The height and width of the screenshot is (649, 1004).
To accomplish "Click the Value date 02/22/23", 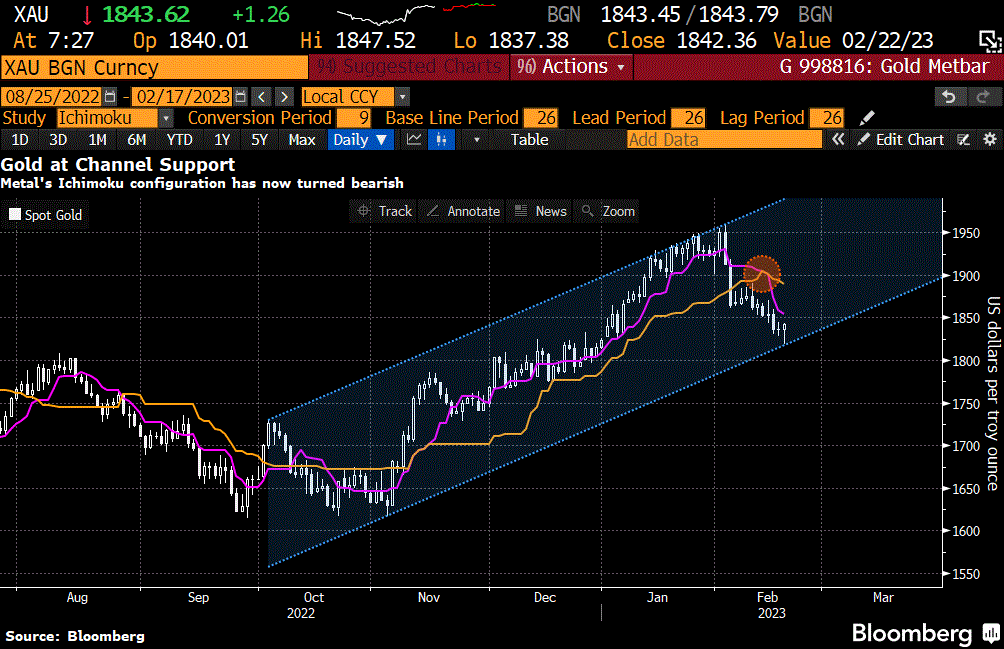I will pos(887,41).
